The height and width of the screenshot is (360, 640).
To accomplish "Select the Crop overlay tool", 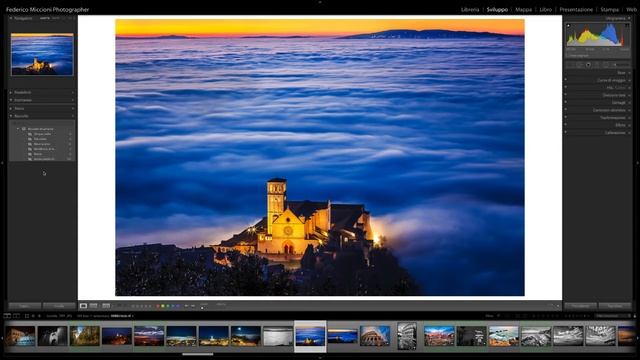I will pos(569,64).
